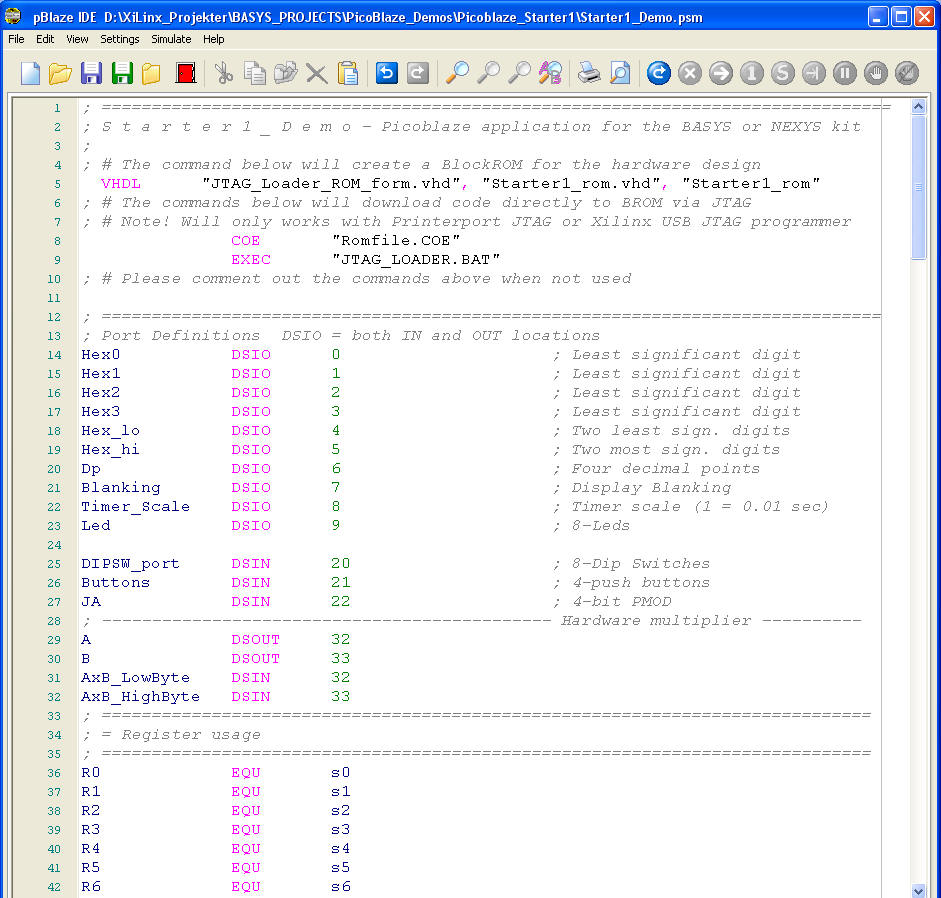Undo the last edit with blue arrow icon
This screenshot has width=941, height=898.
pyautogui.click(x=386, y=73)
